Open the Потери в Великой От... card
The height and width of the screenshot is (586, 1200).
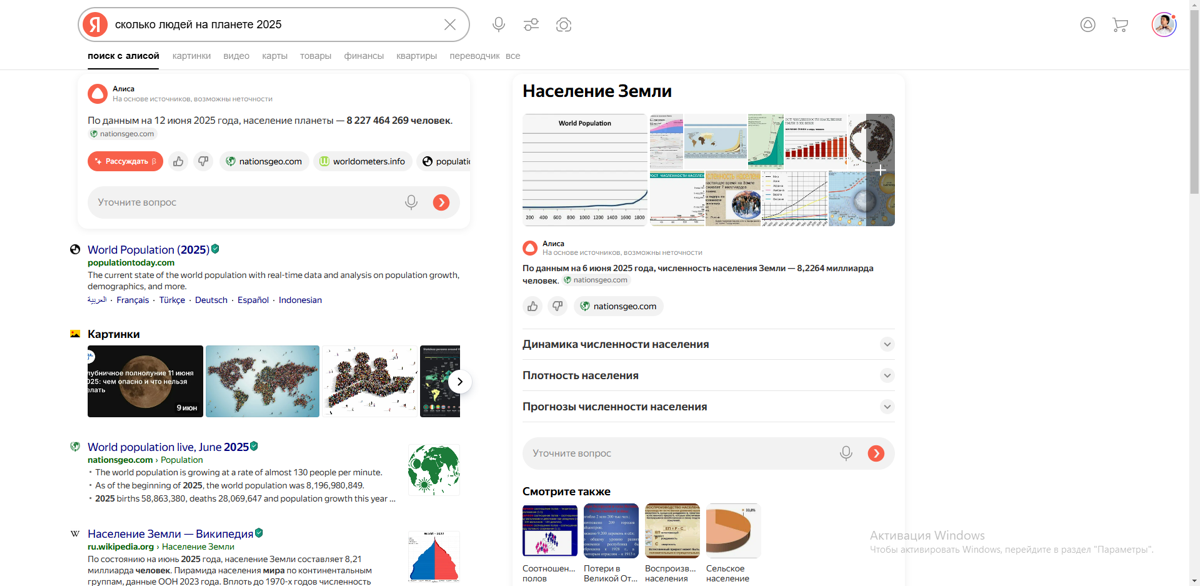pos(611,544)
